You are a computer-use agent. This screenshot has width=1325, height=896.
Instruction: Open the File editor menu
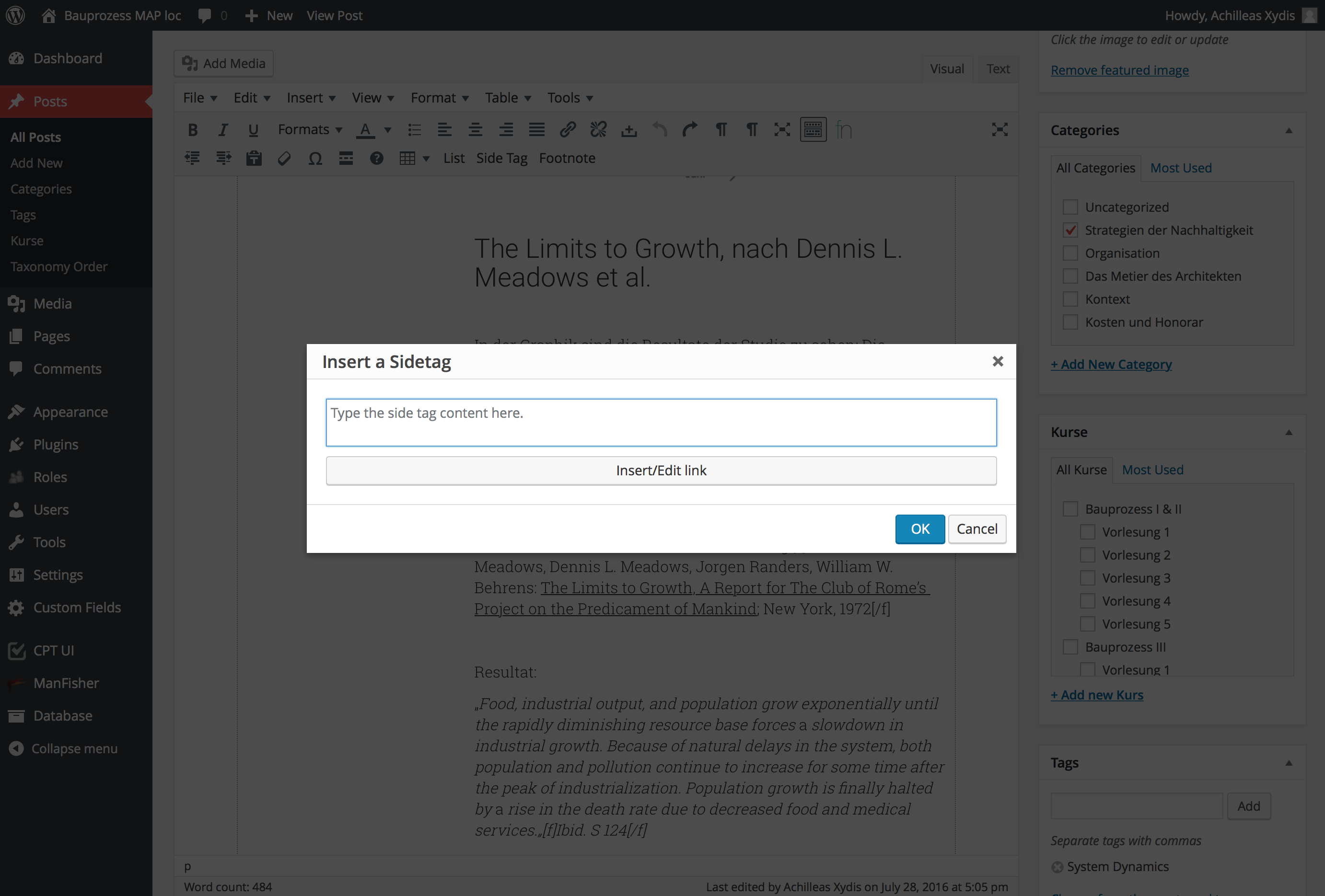pyautogui.click(x=199, y=98)
